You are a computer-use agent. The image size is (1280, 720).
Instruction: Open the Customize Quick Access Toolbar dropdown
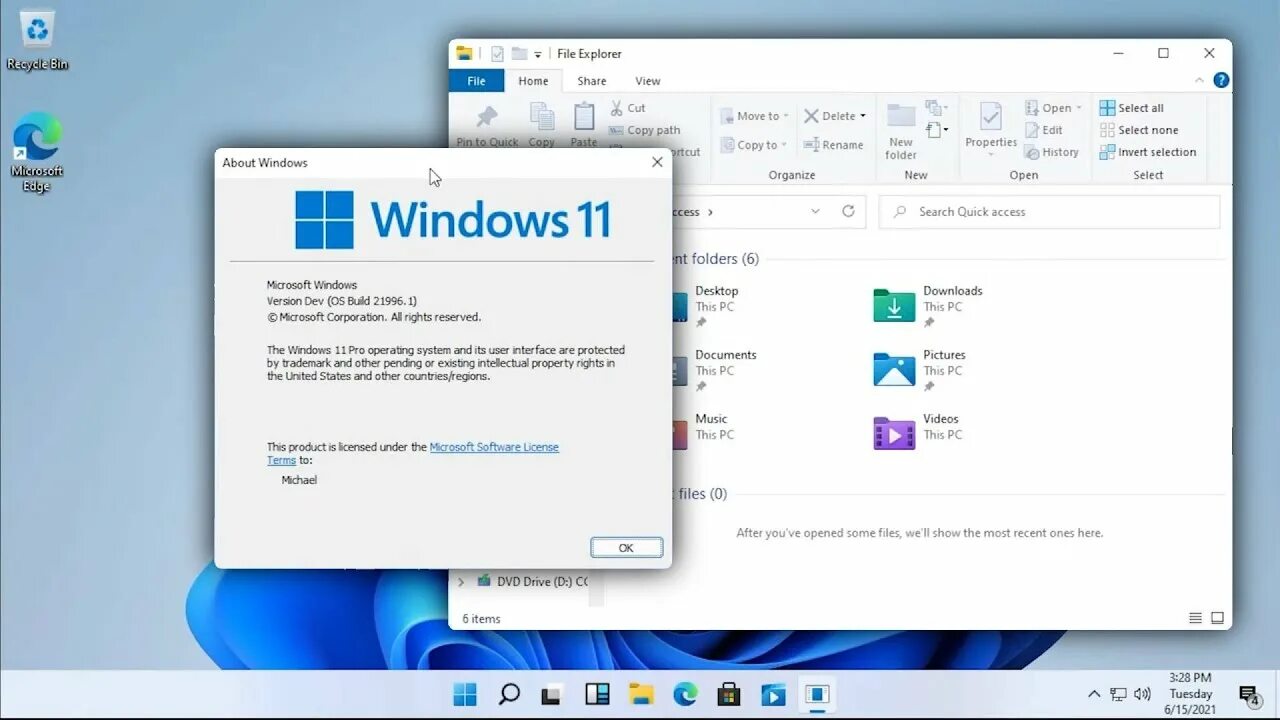538,54
